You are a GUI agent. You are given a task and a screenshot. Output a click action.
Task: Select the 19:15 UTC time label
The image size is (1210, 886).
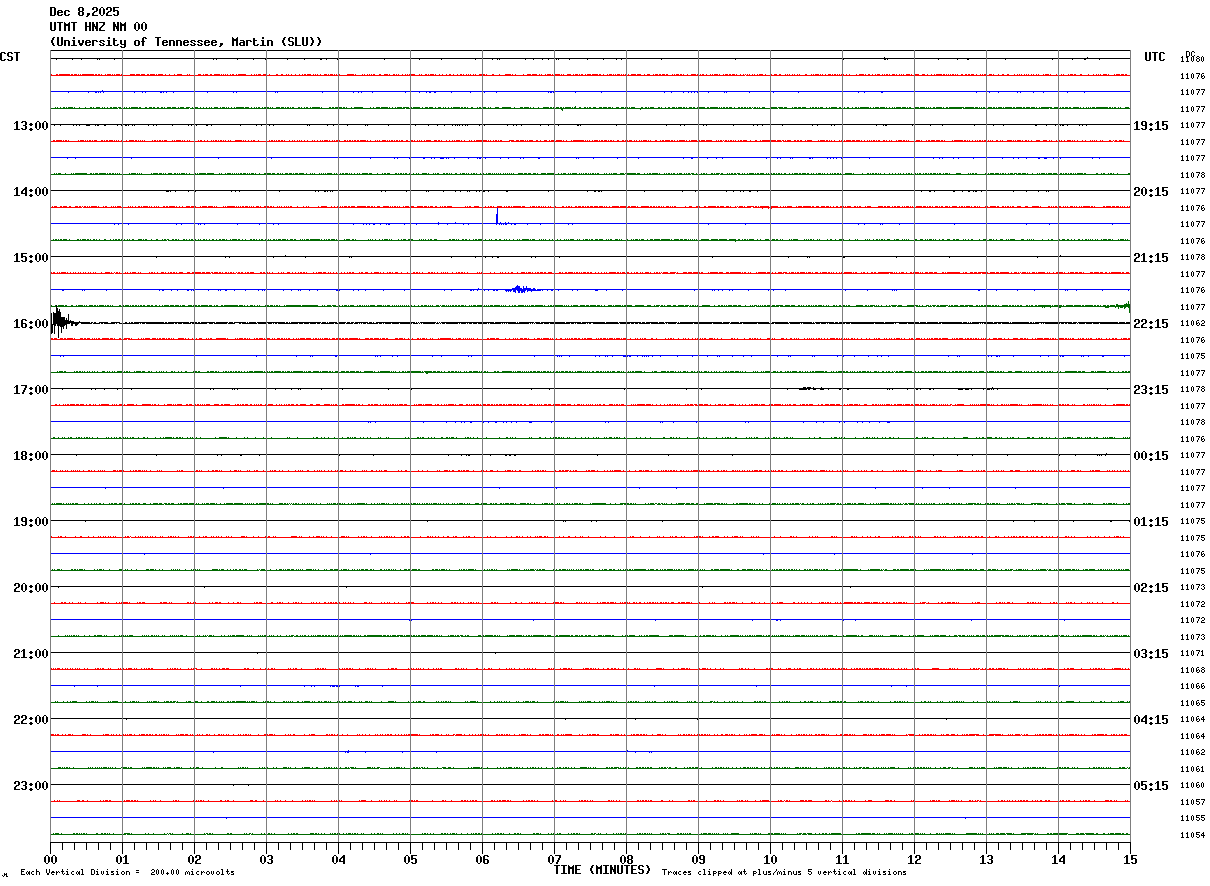click(x=1151, y=126)
